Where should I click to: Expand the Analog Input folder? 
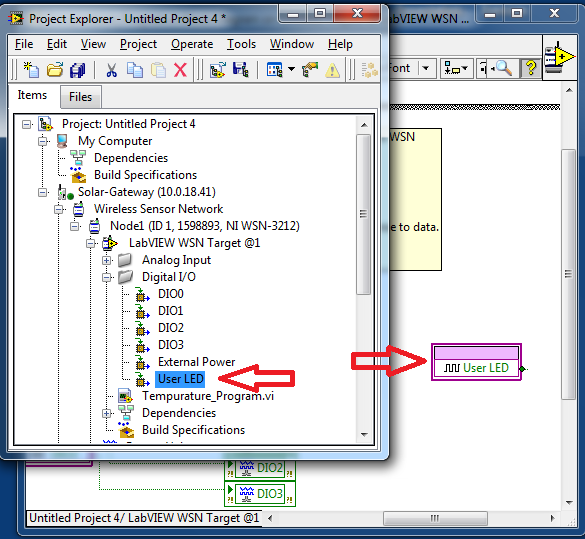pyautogui.click(x=107, y=260)
